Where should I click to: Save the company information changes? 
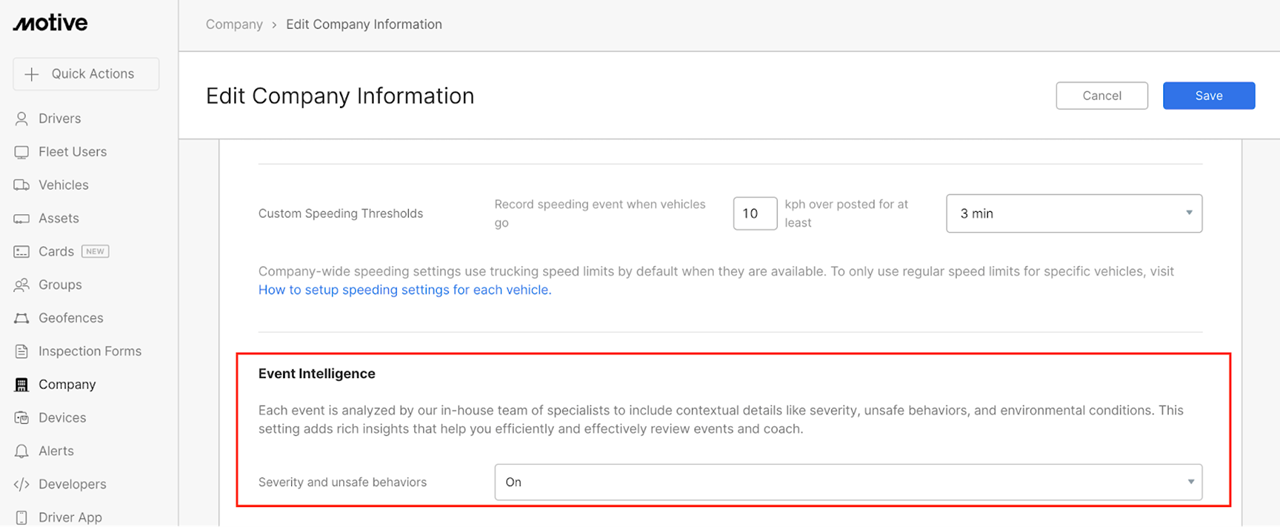pos(1209,95)
